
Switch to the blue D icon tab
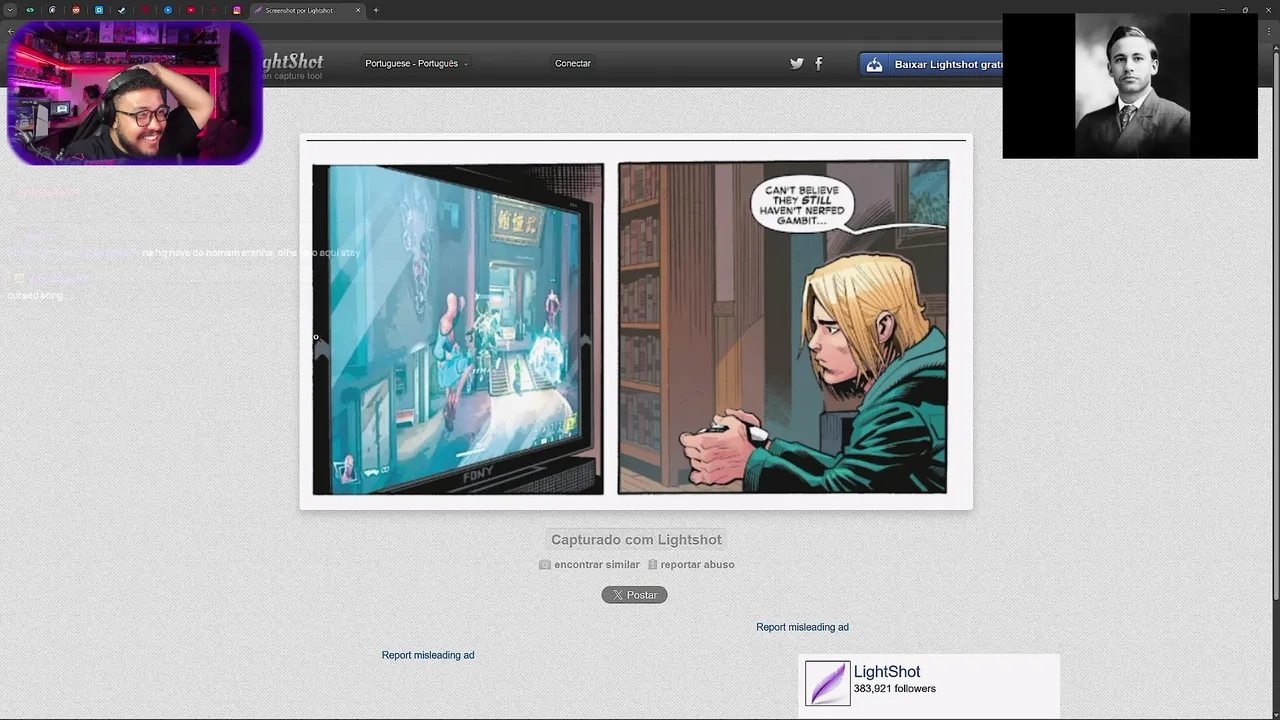pos(99,10)
